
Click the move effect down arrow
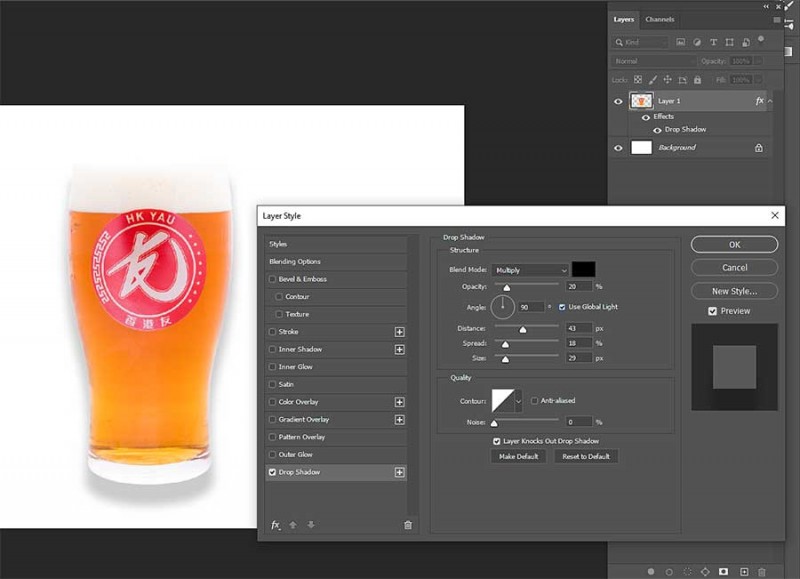[311, 525]
